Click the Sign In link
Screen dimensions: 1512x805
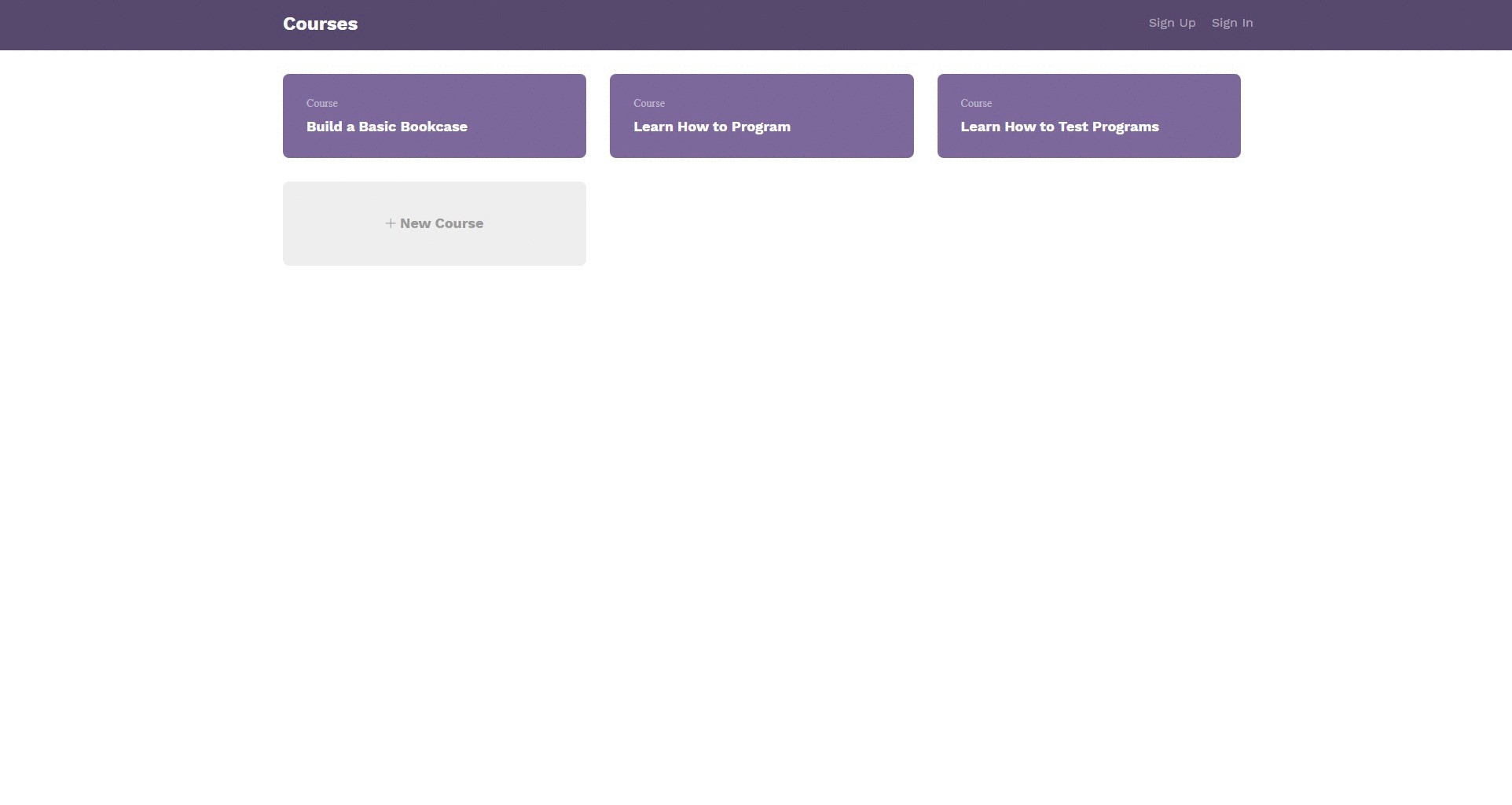(1231, 23)
